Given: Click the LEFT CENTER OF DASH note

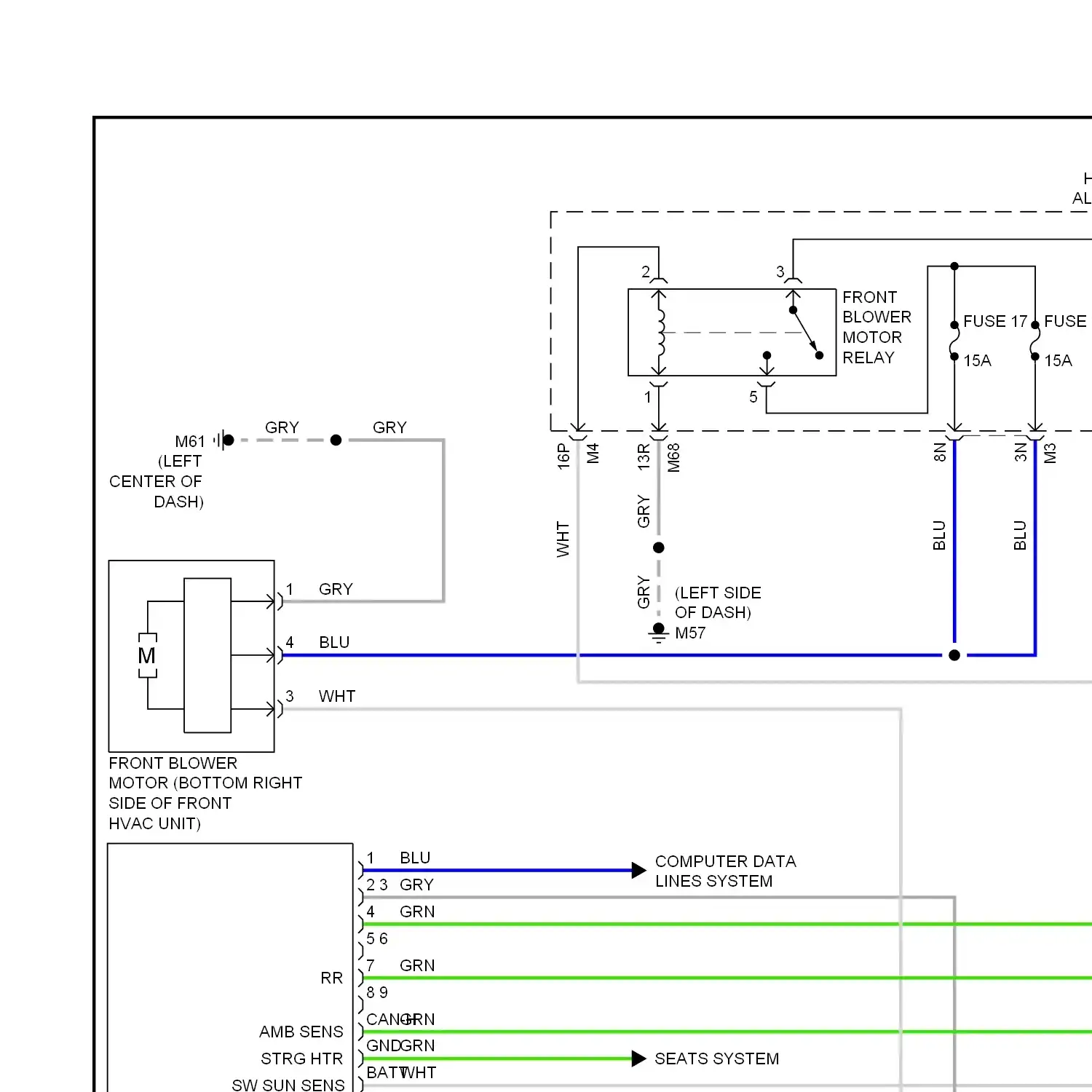Looking at the screenshot, I should tap(157, 481).
